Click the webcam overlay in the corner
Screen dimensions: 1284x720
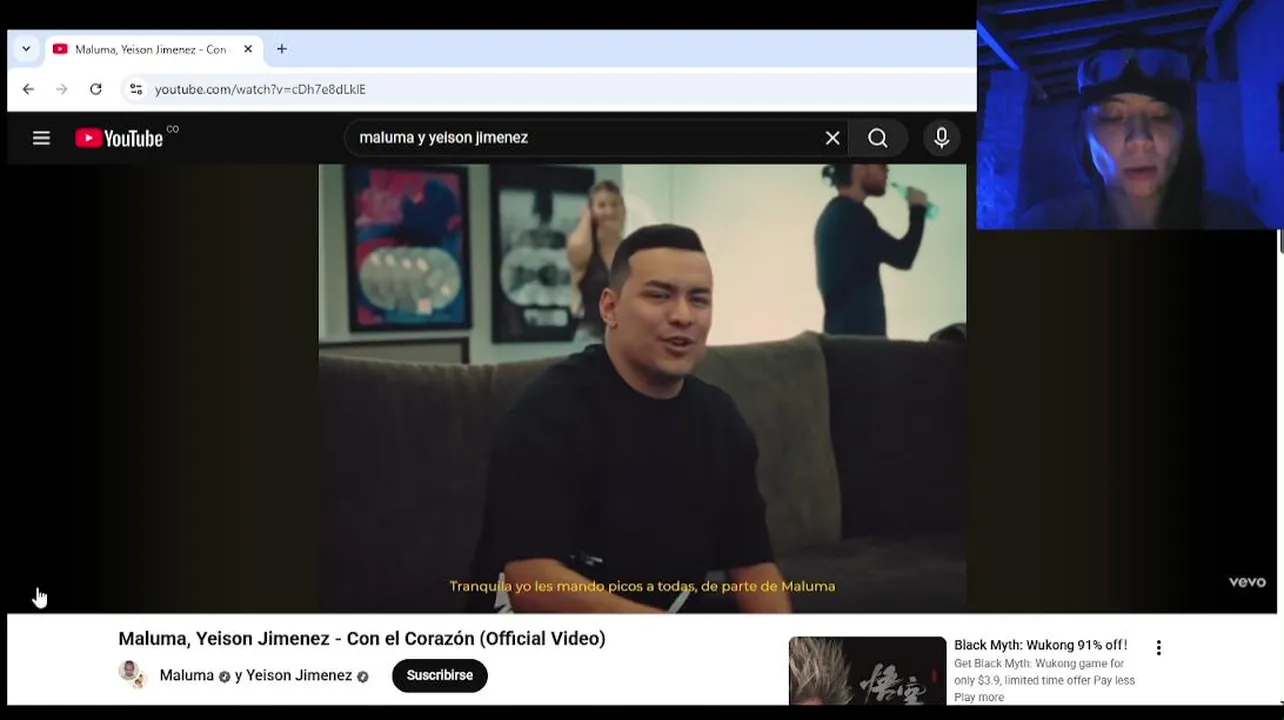click(x=1130, y=115)
